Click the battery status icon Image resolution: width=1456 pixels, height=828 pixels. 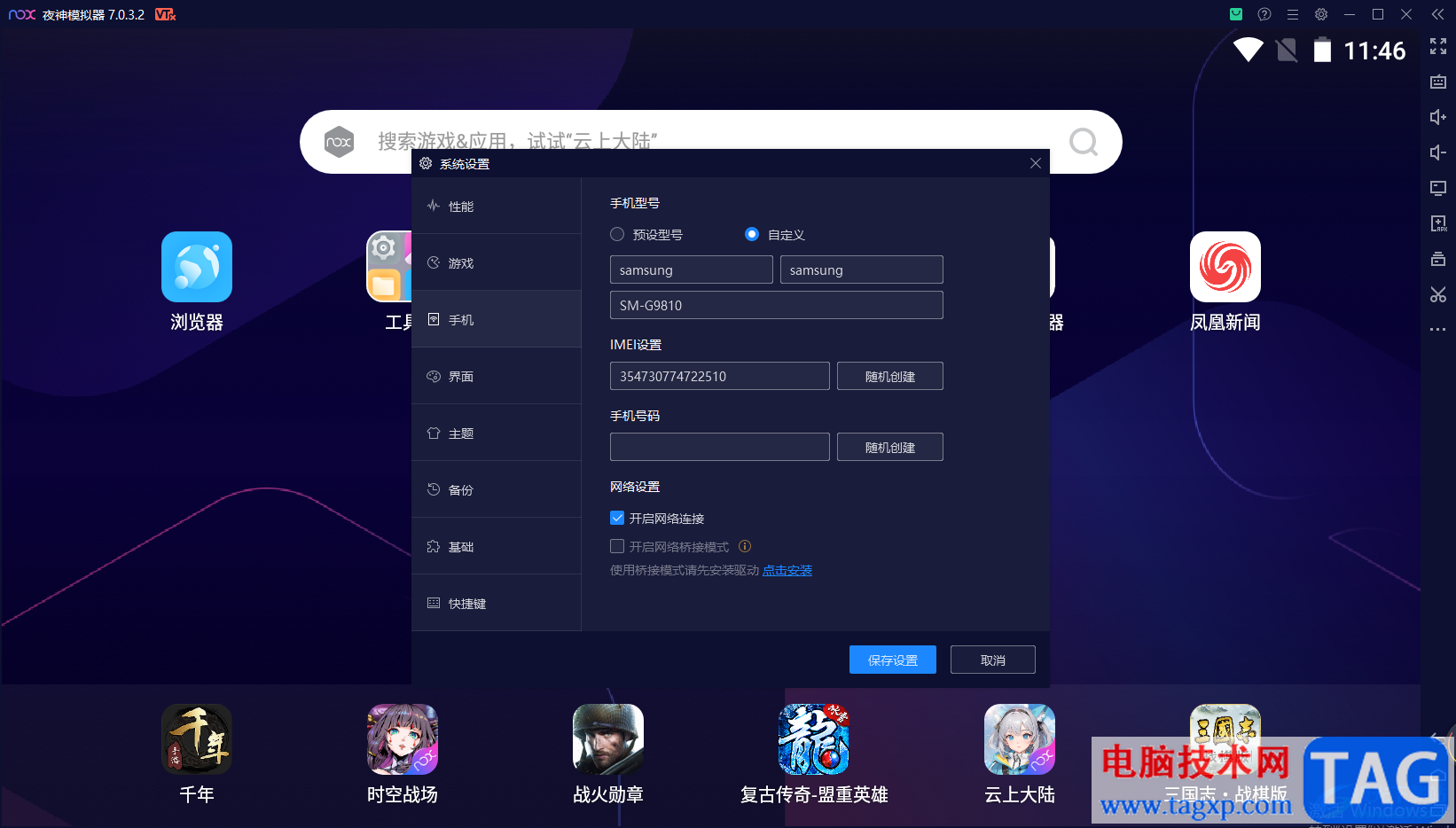pyautogui.click(x=1322, y=50)
